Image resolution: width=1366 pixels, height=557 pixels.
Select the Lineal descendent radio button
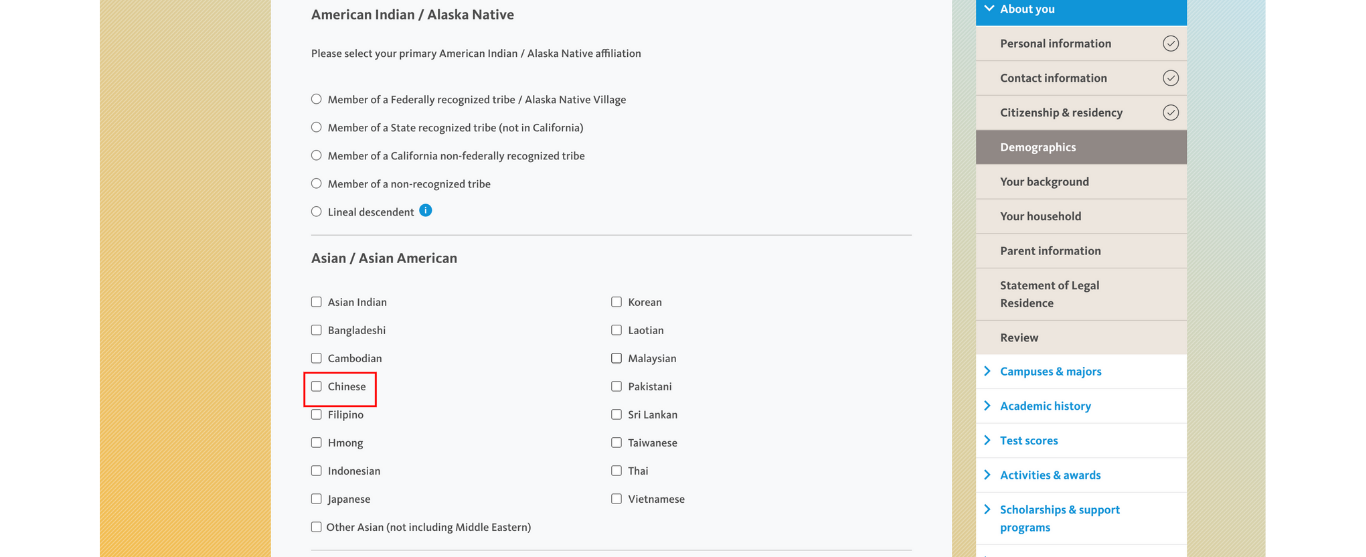[x=316, y=211]
